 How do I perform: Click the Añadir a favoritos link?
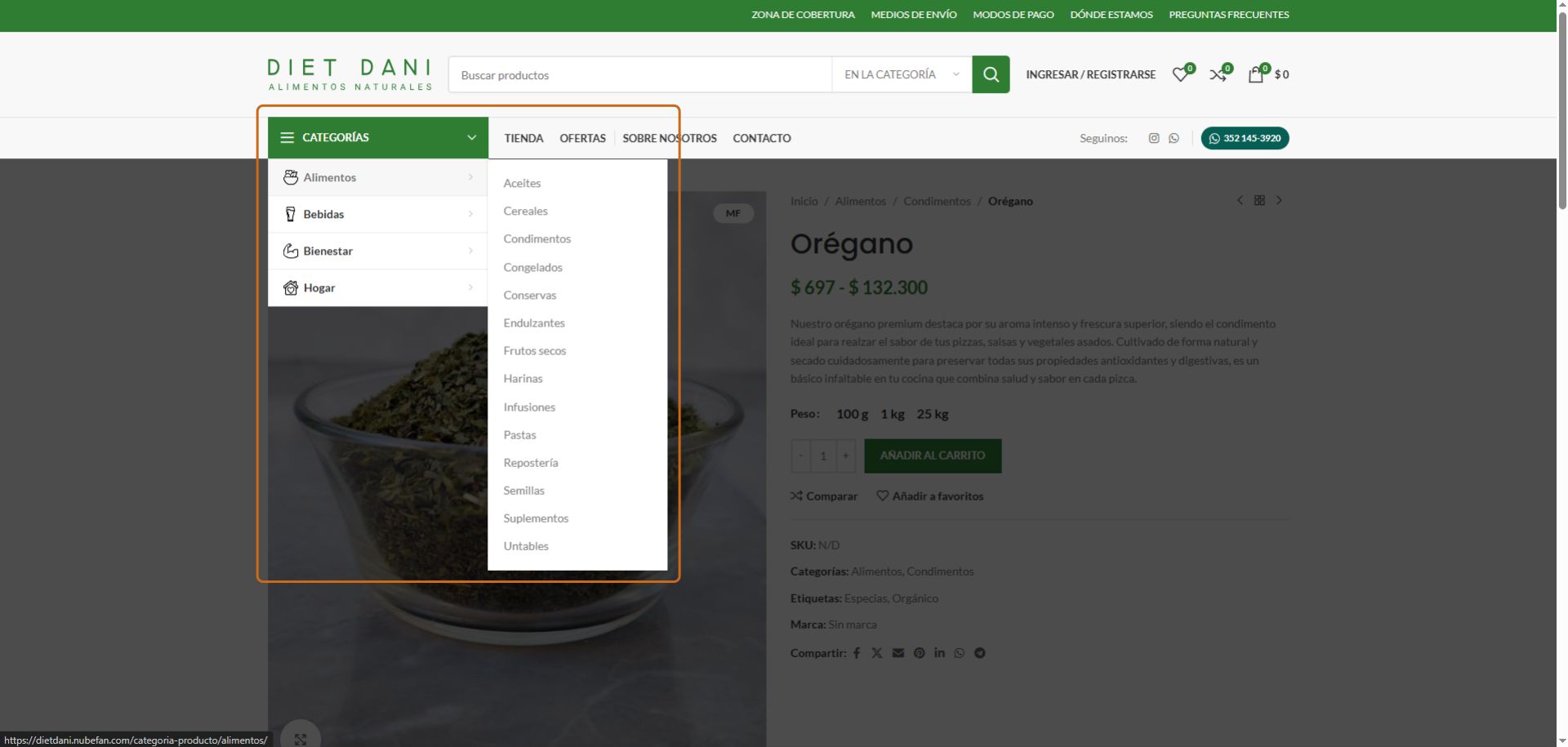click(929, 496)
